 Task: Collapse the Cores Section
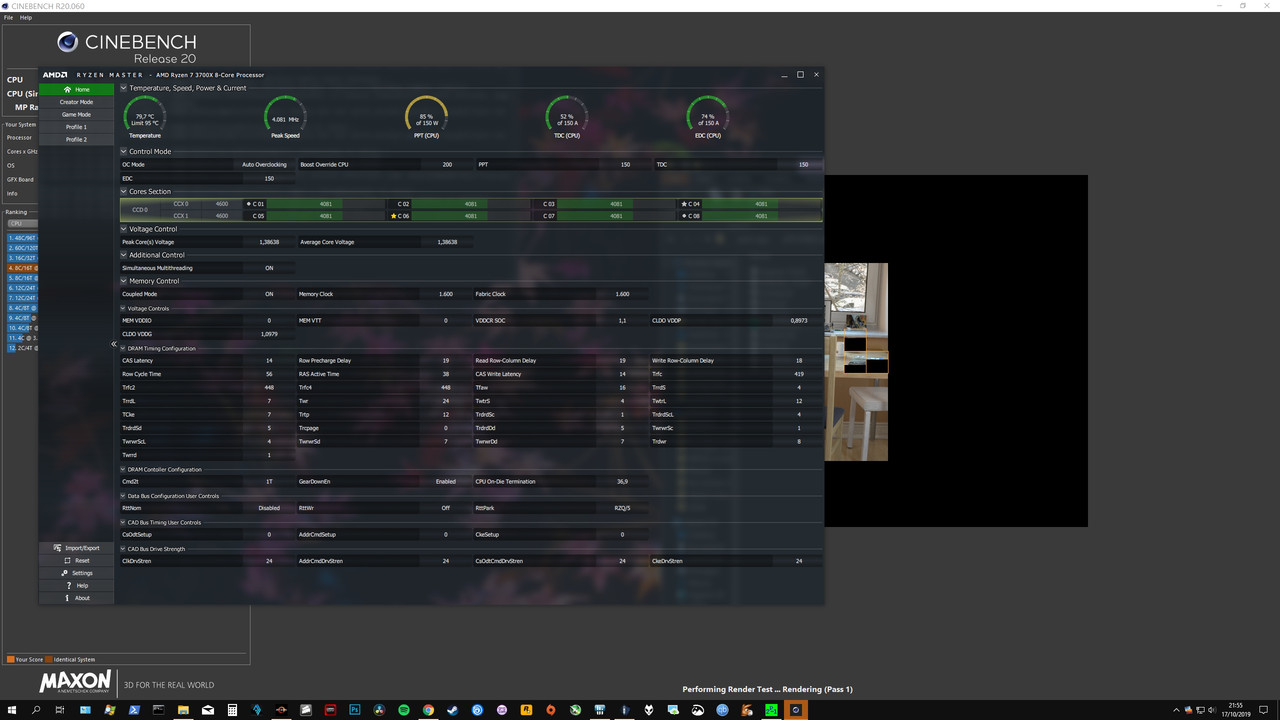click(123, 191)
